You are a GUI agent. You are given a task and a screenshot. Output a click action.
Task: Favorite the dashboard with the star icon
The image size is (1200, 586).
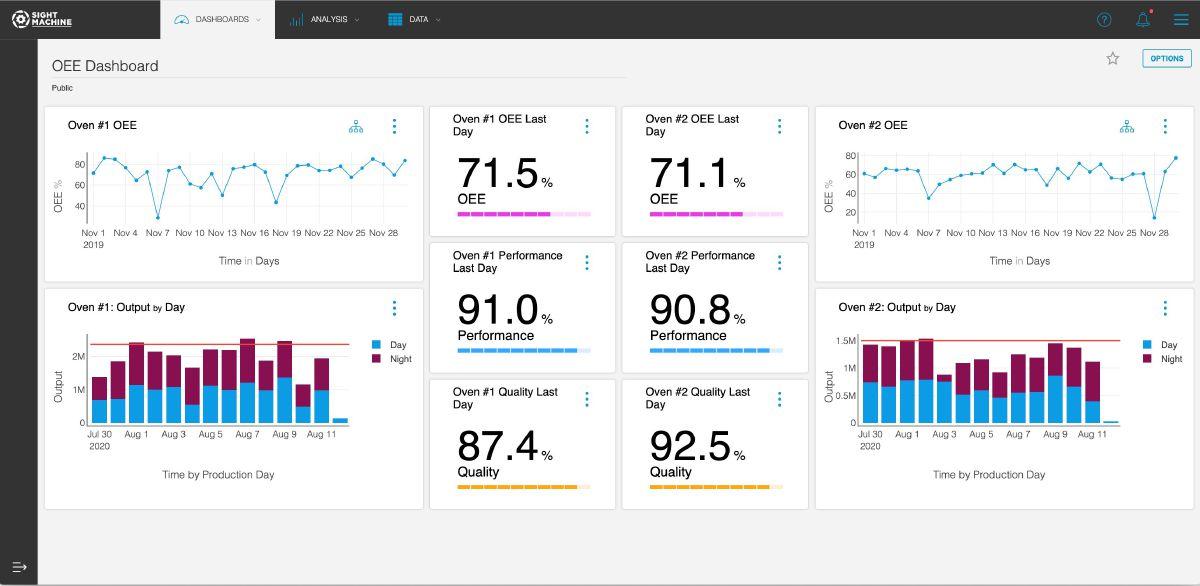pyautogui.click(x=1113, y=59)
